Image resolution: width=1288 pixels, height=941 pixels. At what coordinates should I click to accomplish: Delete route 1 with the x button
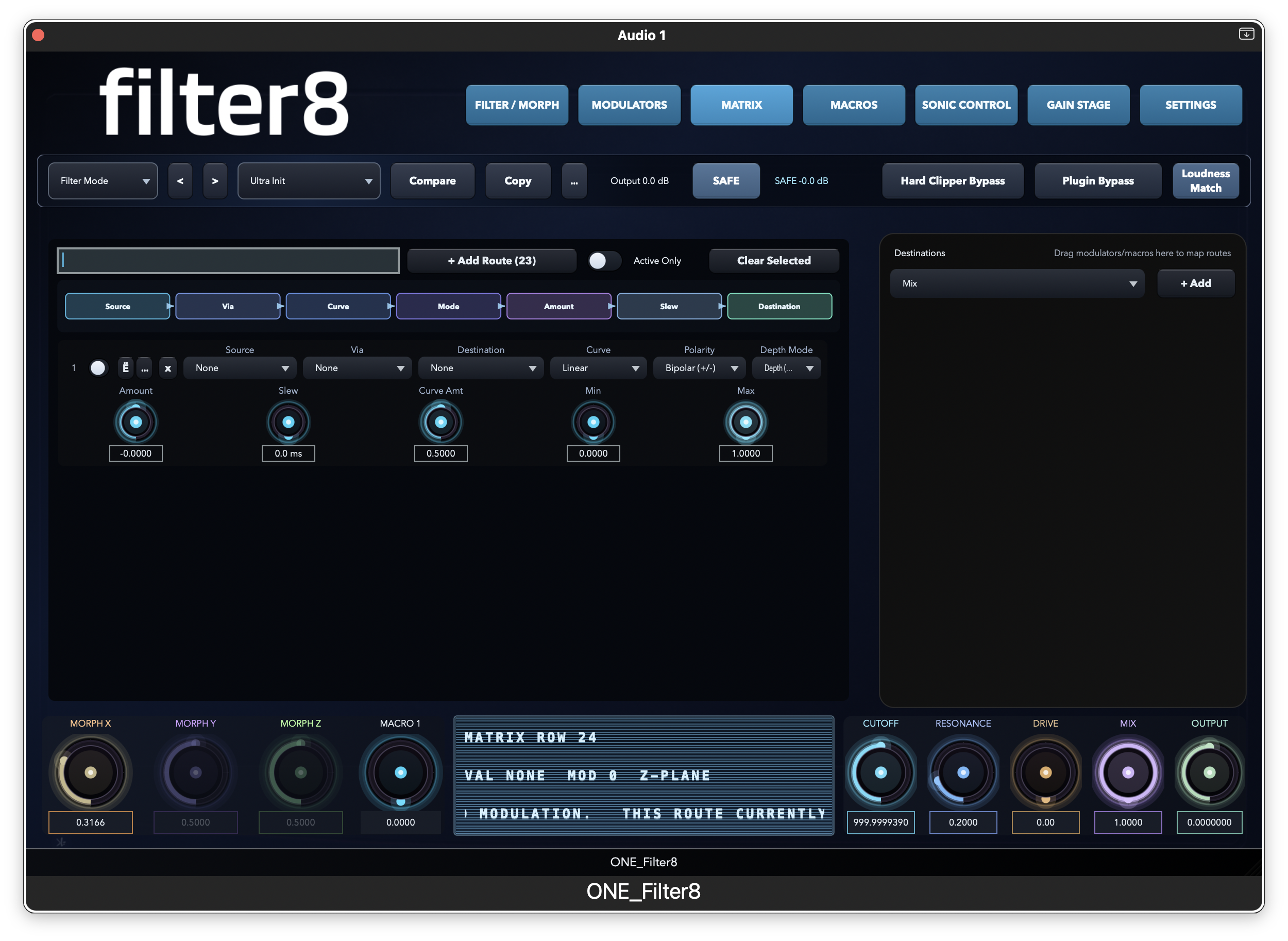pos(167,368)
